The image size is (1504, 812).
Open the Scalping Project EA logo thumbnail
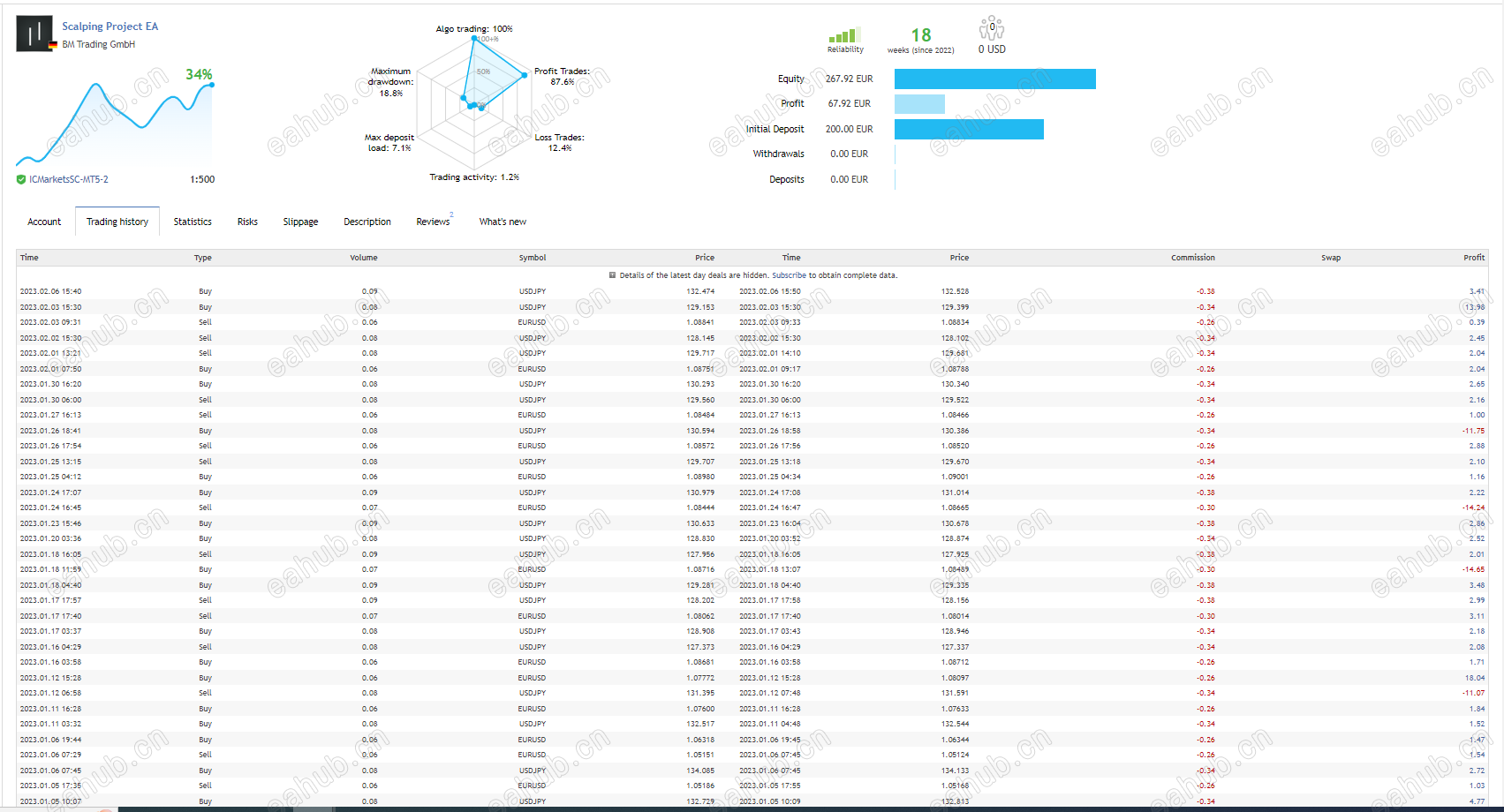(34, 34)
